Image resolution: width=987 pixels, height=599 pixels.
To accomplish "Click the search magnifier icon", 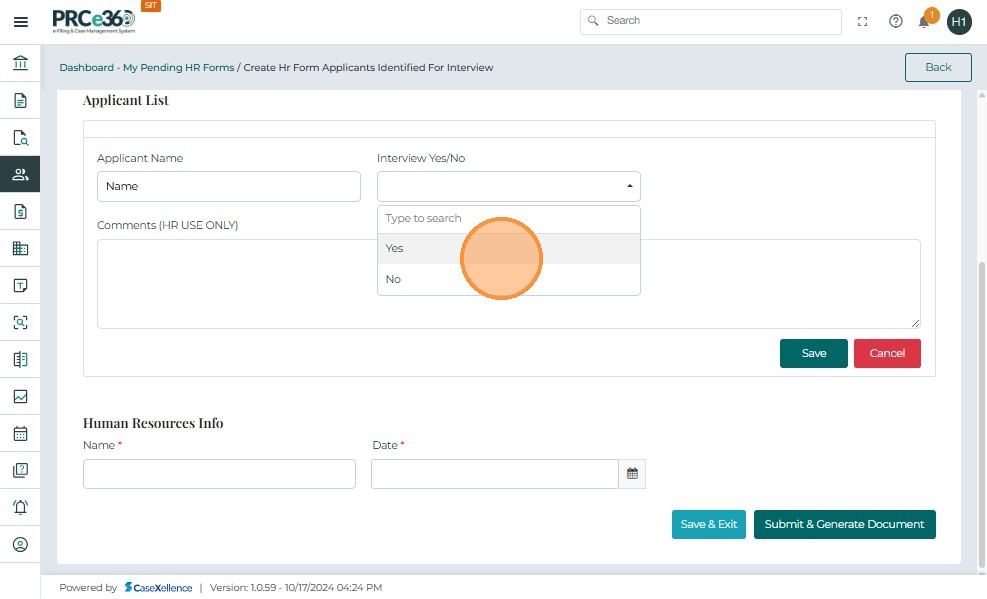I will tap(593, 21).
